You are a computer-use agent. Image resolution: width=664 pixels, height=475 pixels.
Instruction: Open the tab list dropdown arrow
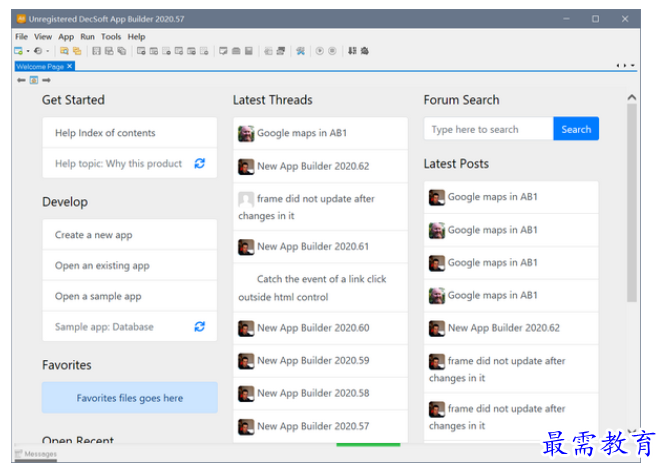(633, 65)
